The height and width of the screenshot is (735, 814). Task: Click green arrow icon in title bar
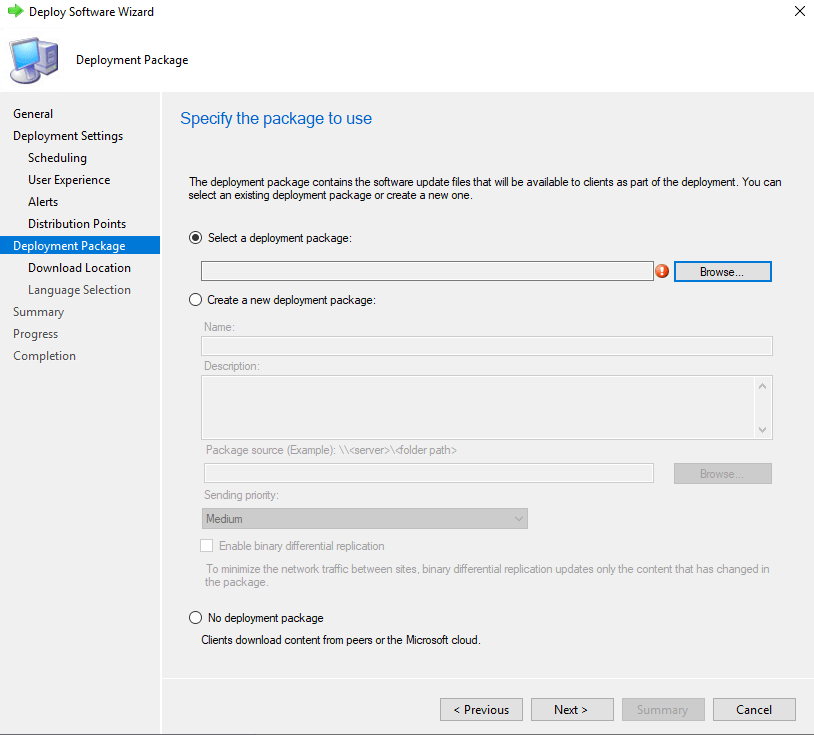[15, 12]
